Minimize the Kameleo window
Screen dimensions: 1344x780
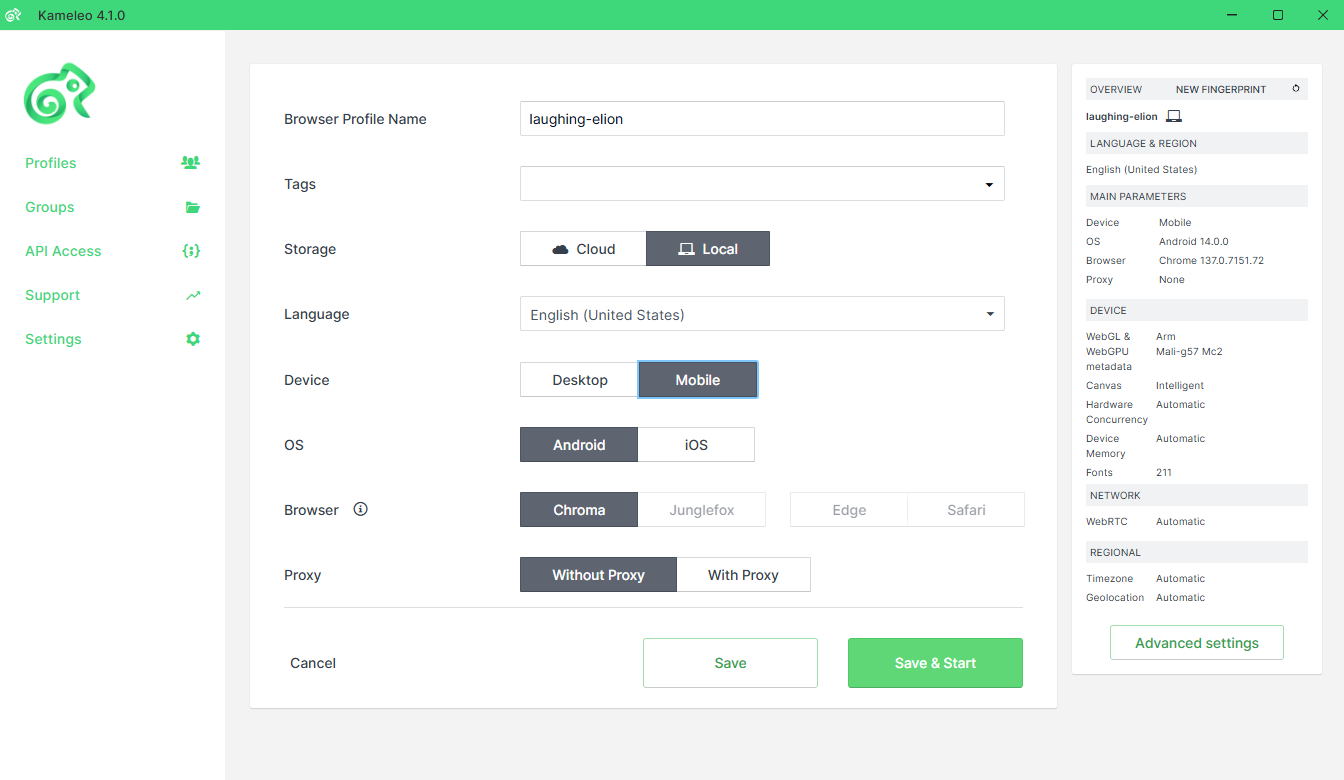pyautogui.click(x=1233, y=15)
